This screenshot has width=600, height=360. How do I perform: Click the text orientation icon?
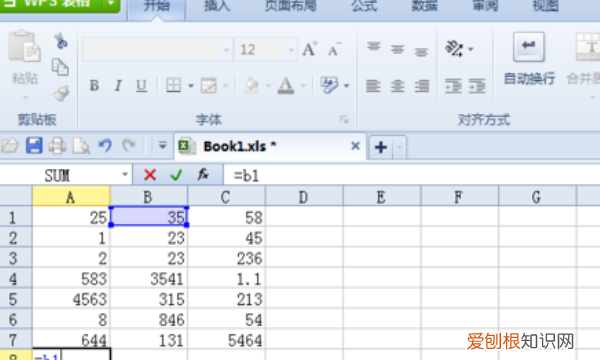coord(454,49)
